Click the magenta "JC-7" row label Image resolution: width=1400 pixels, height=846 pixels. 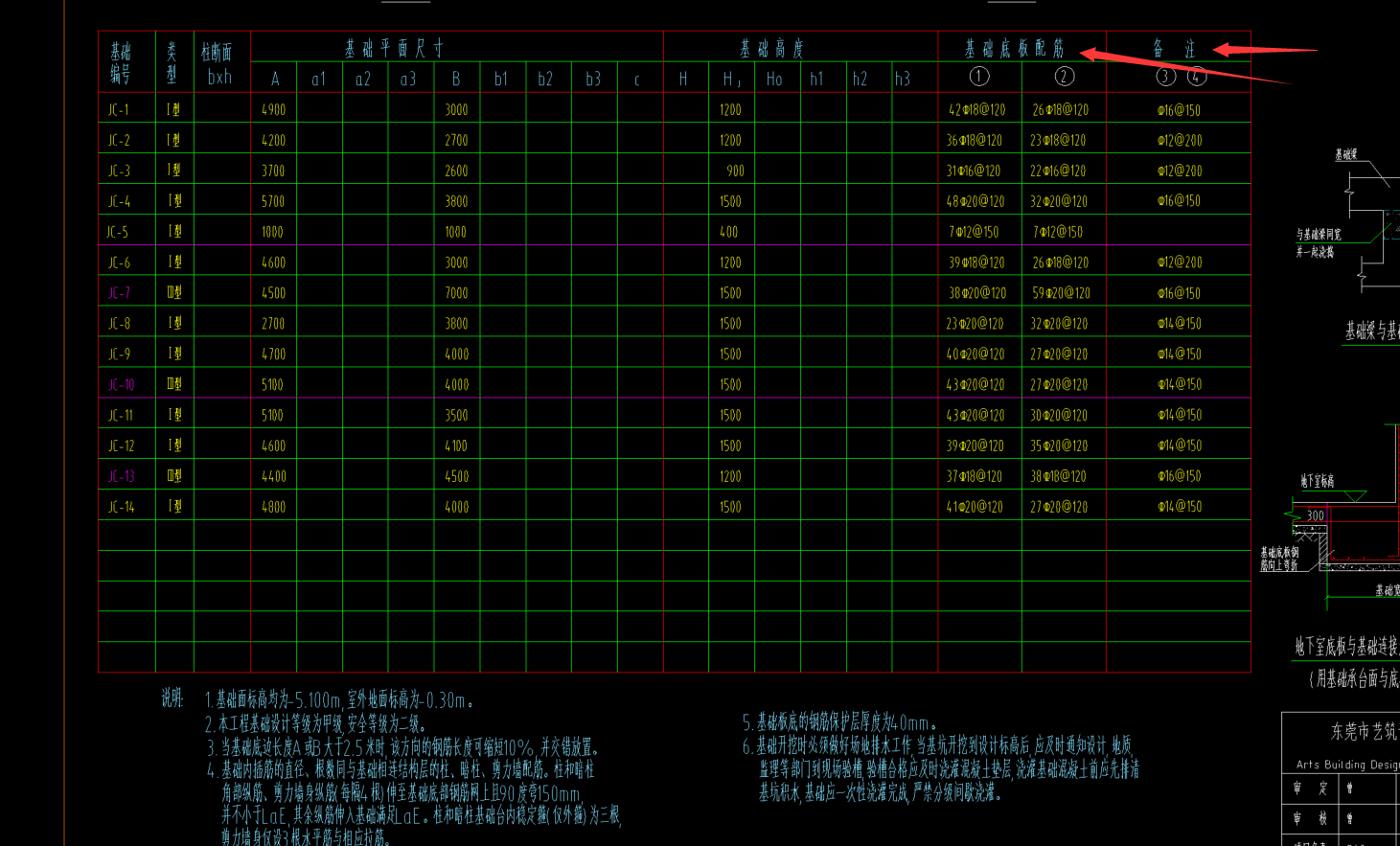tap(119, 293)
